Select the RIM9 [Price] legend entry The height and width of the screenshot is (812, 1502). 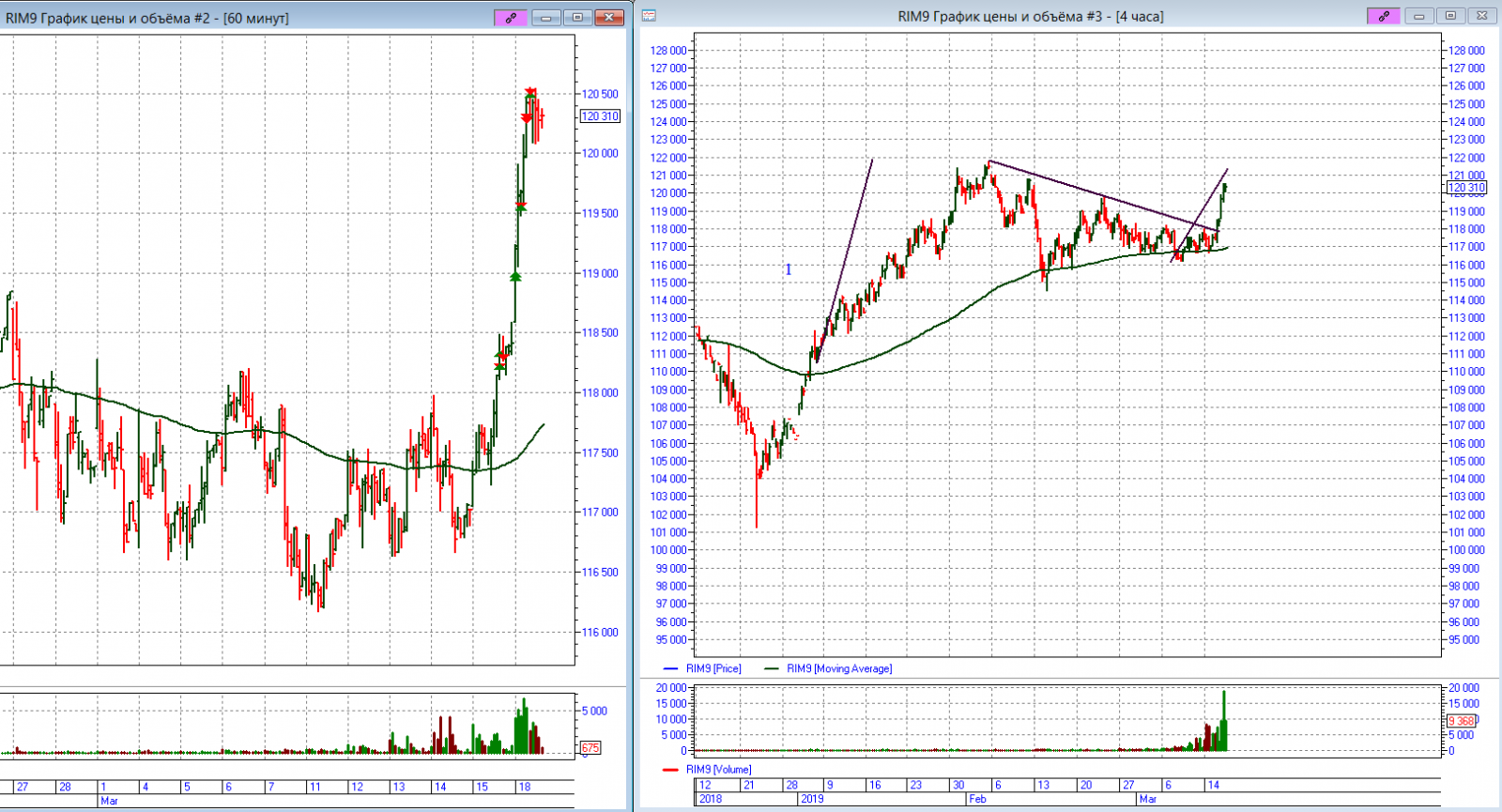(713, 668)
